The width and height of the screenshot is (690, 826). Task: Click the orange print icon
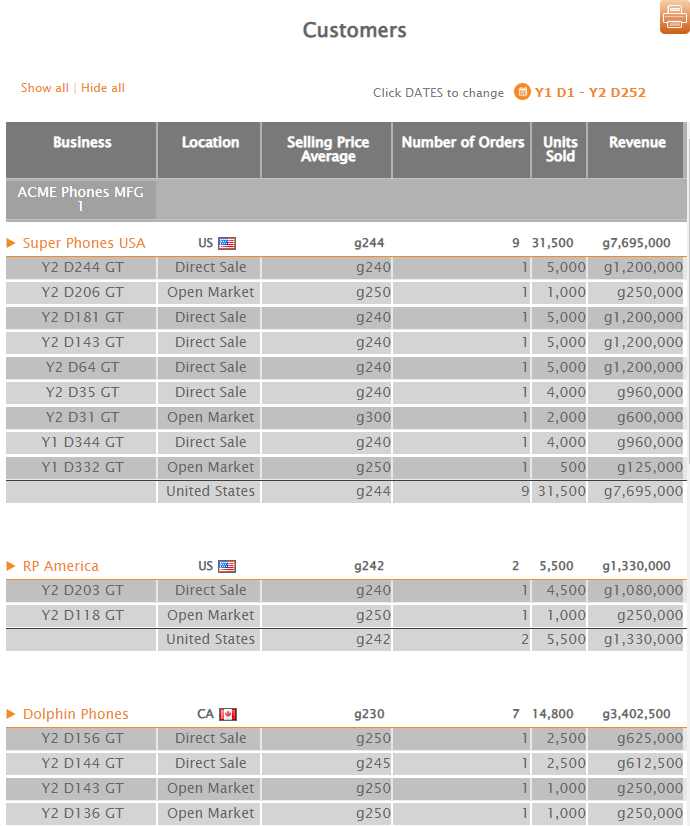(675, 17)
